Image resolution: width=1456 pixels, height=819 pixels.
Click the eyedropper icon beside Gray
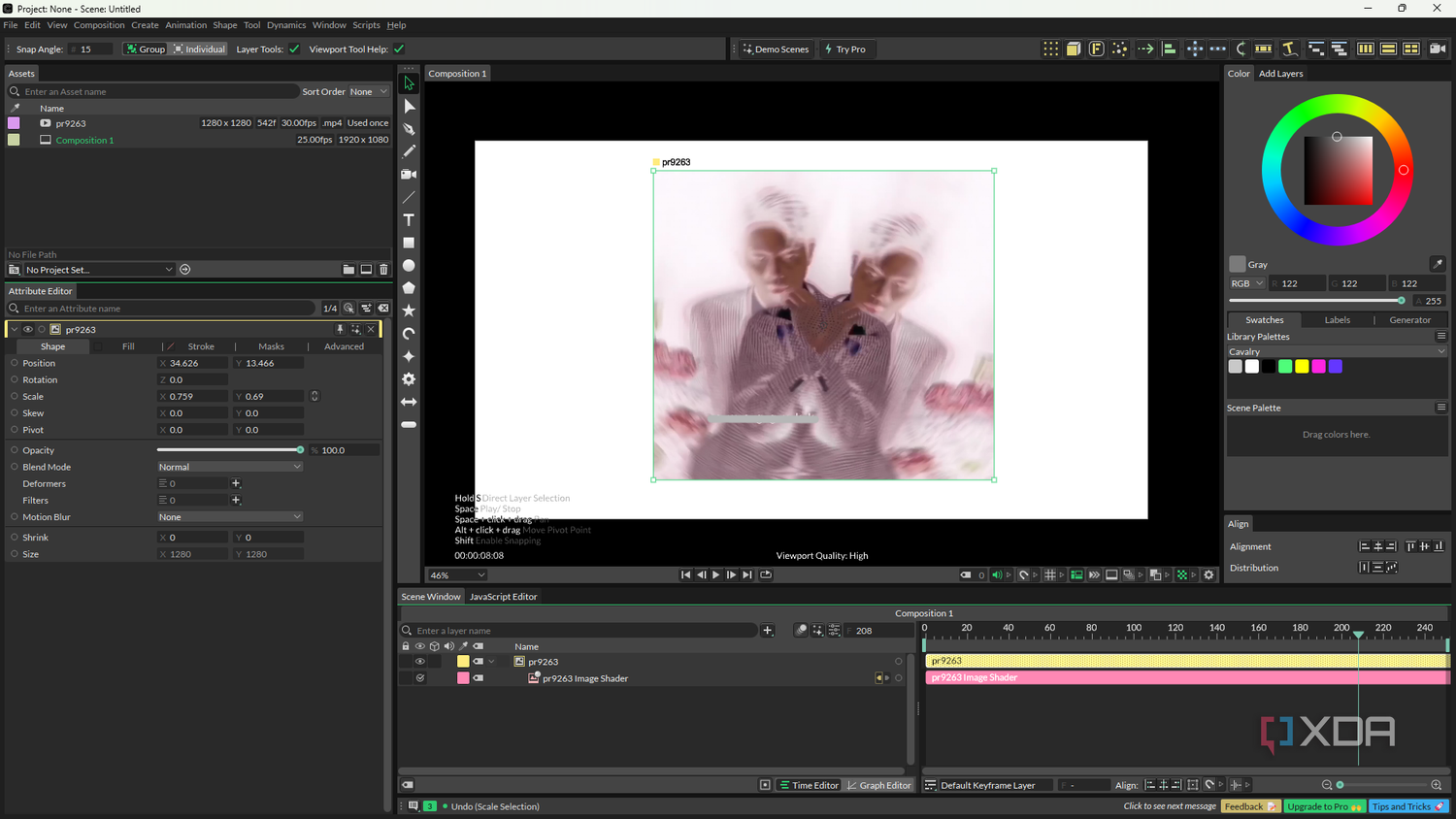tap(1438, 264)
